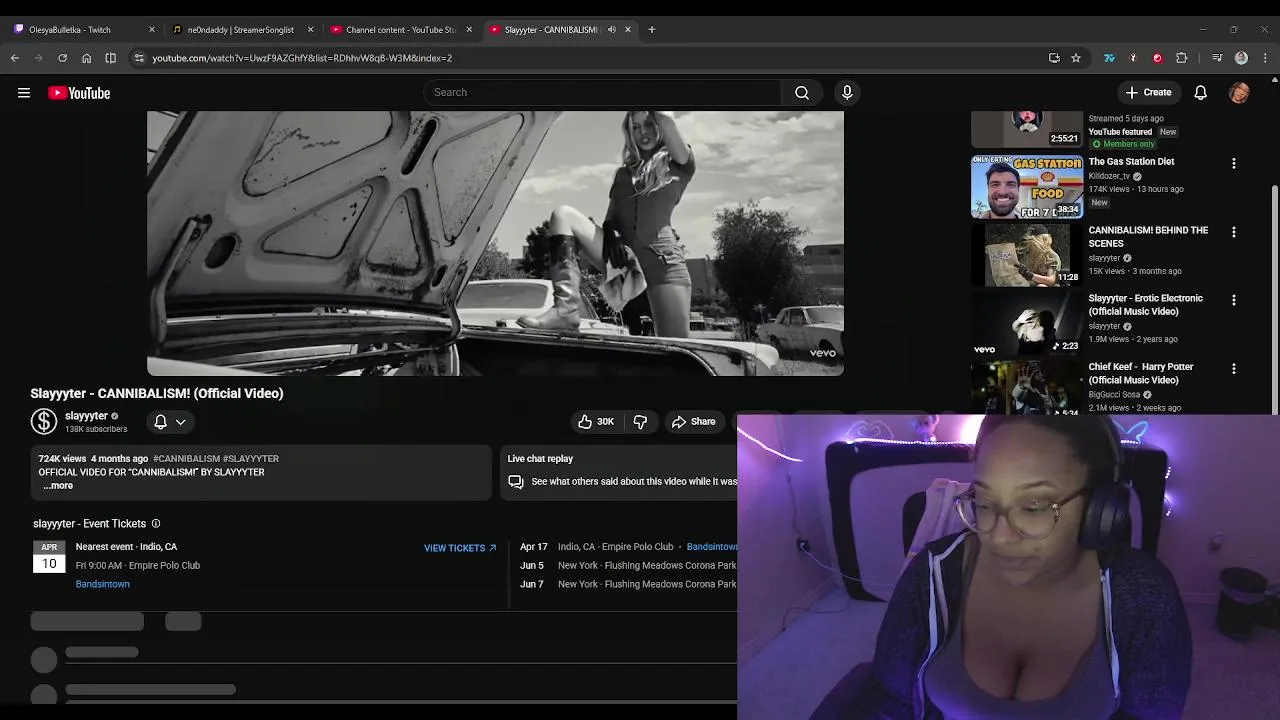Focus the YouTube search field
The height and width of the screenshot is (720, 1280).
pos(602,93)
